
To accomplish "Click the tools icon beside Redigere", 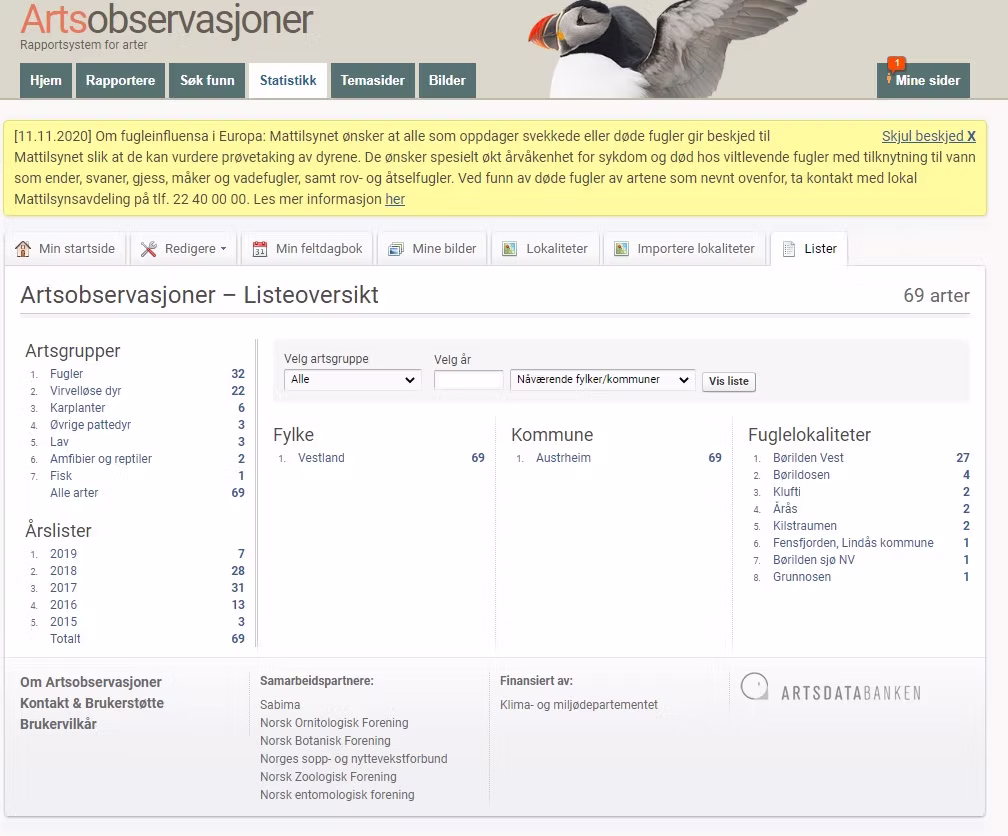I will coord(149,249).
